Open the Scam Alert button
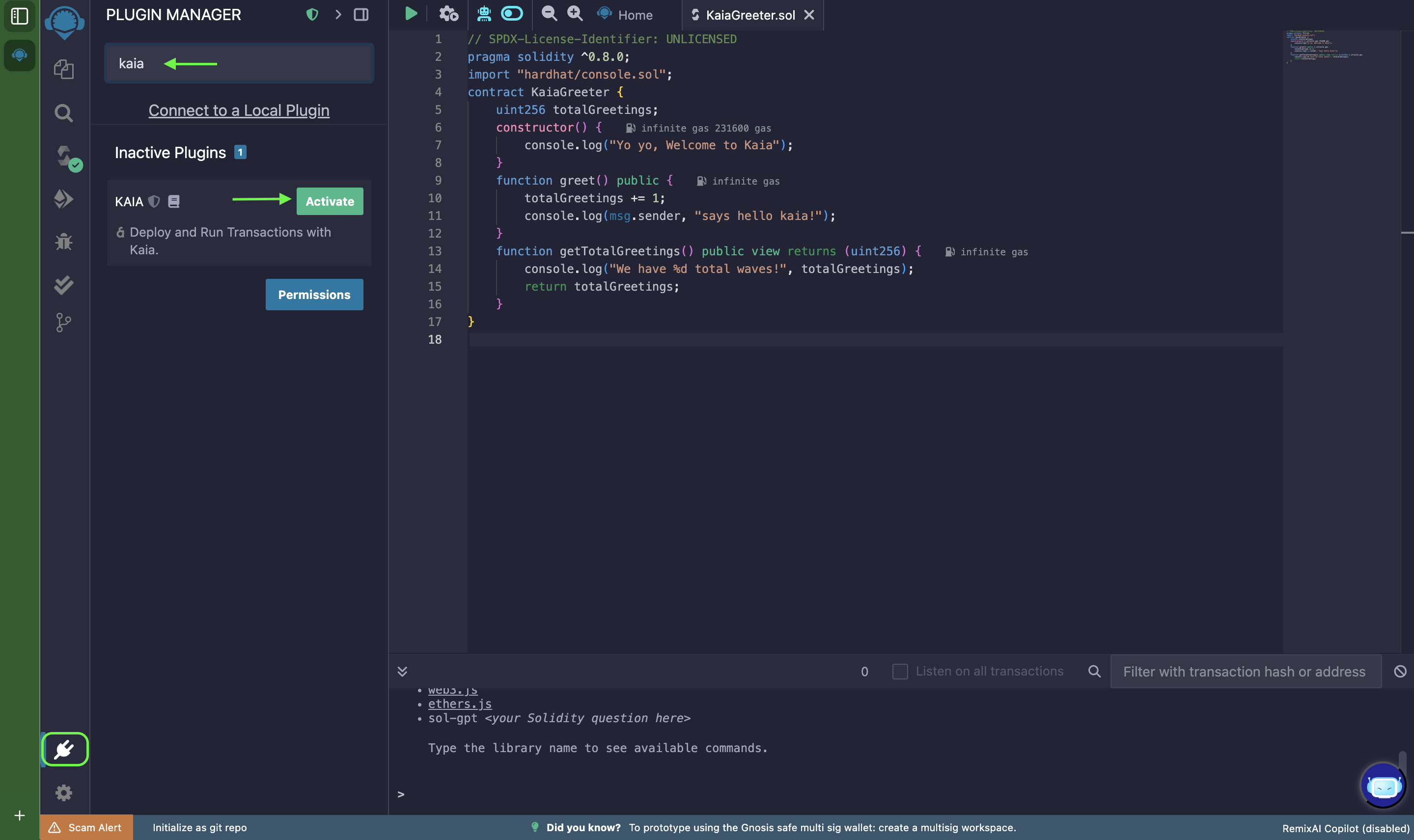Image resolution: width=1414 pixels, height=840 pixels. click(86, 828)
